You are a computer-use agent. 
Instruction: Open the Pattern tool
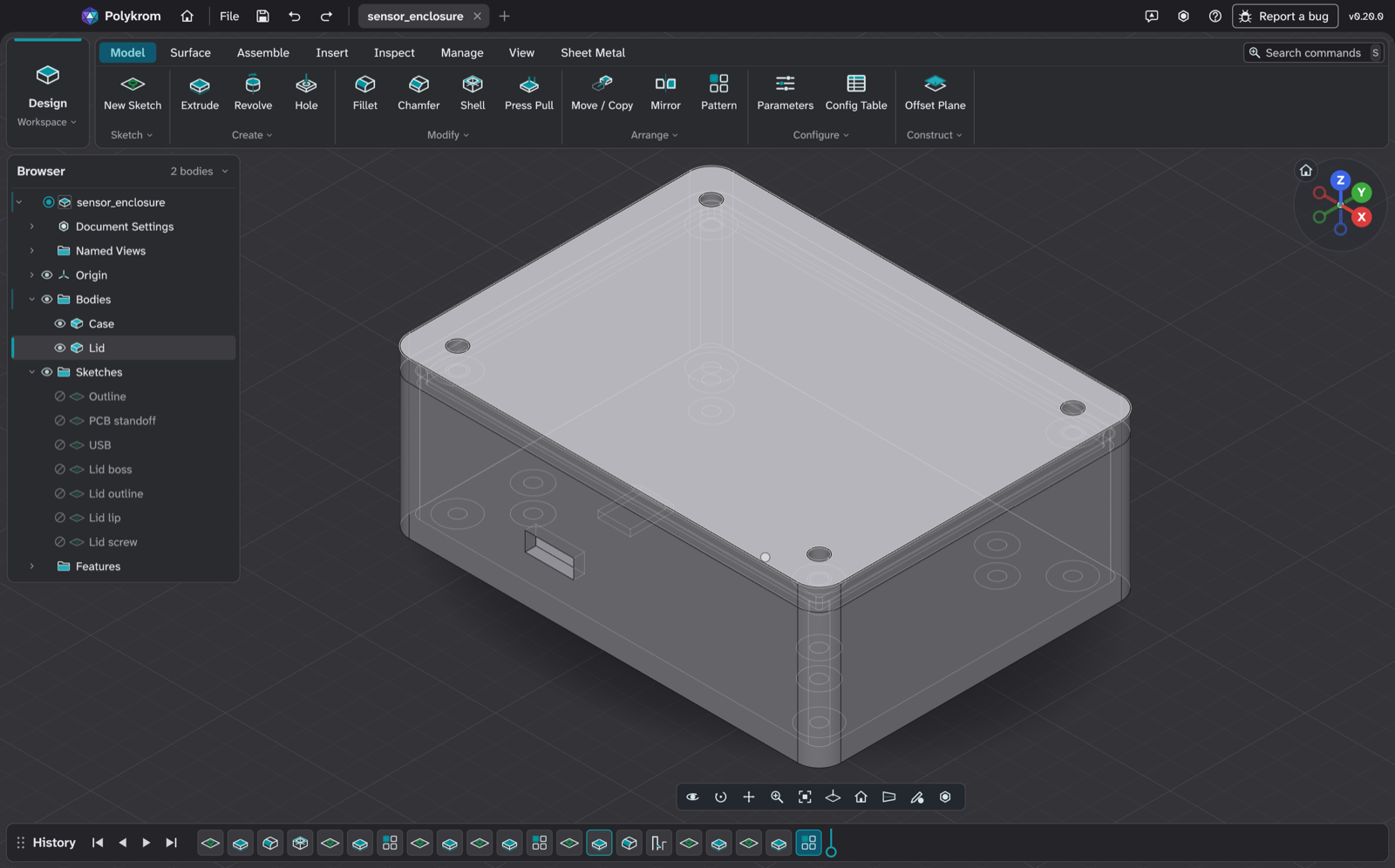718,93
